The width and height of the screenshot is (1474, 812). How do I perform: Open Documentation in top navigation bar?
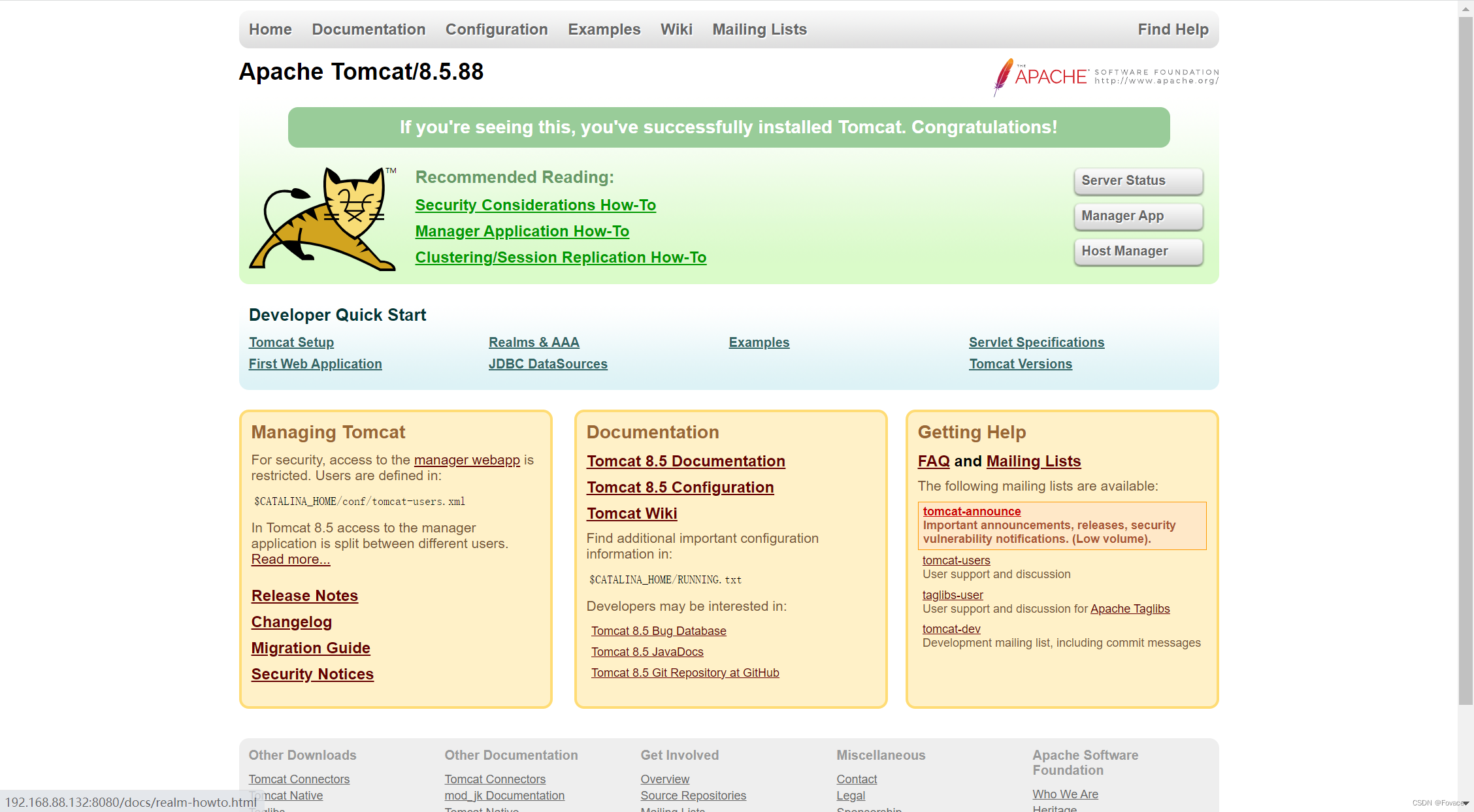click(368, 29)
